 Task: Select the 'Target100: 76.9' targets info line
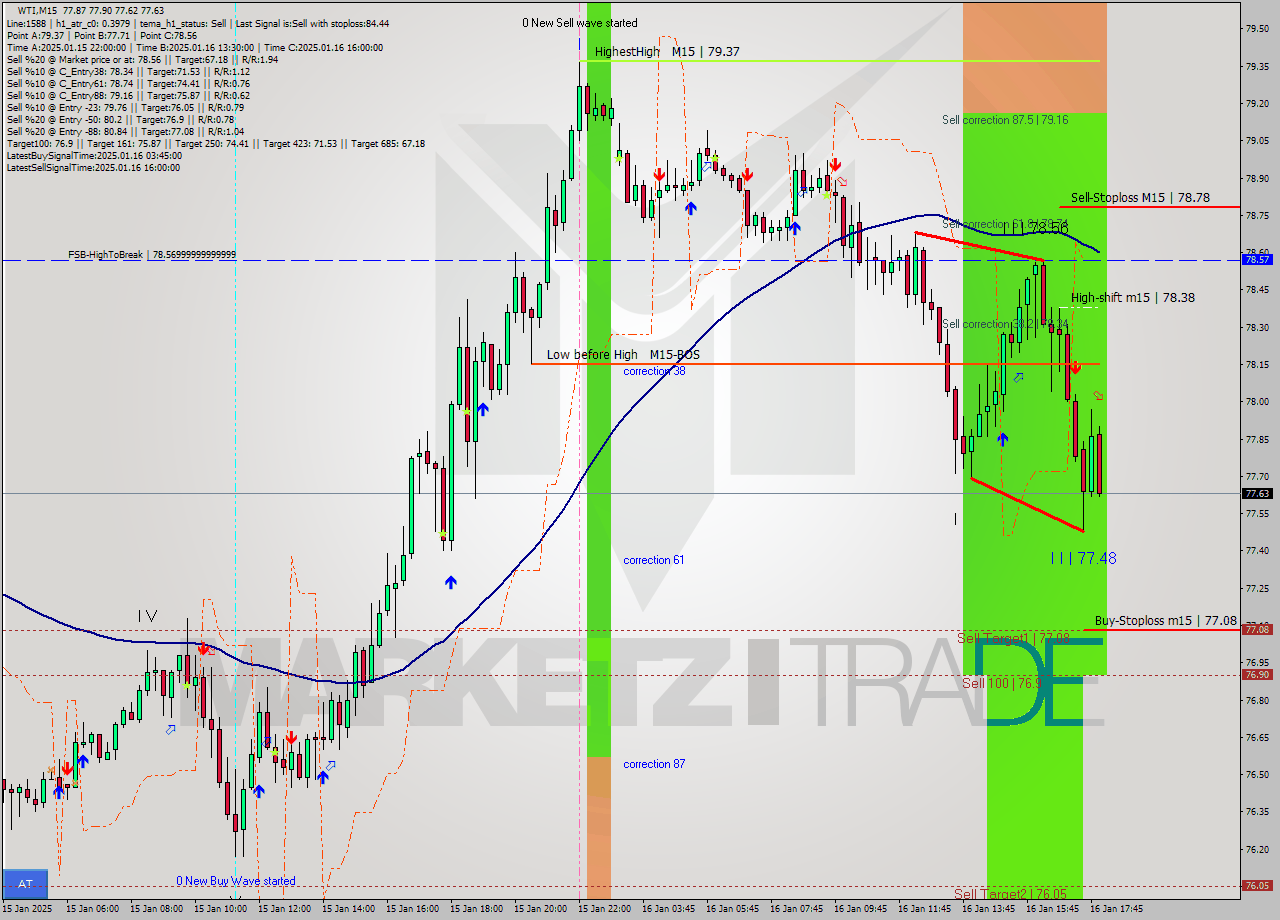215,144
